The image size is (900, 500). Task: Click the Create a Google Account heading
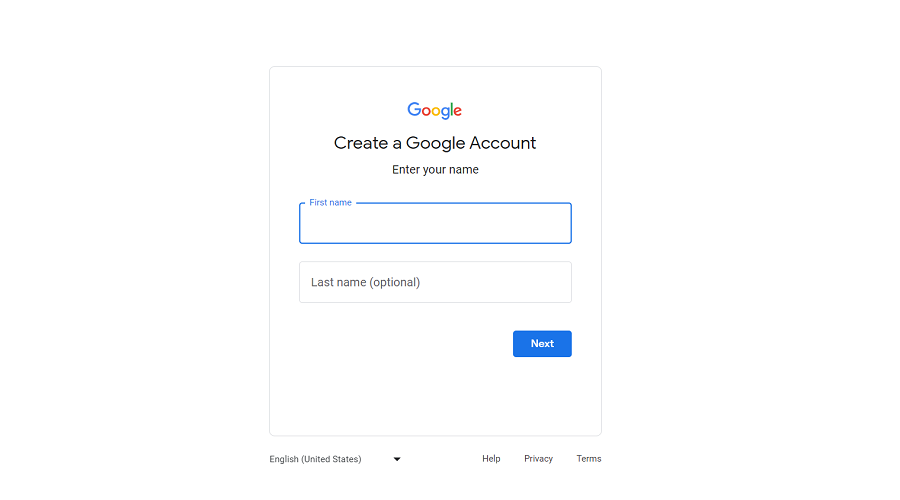pyautogui.click(x=435, y=143)
